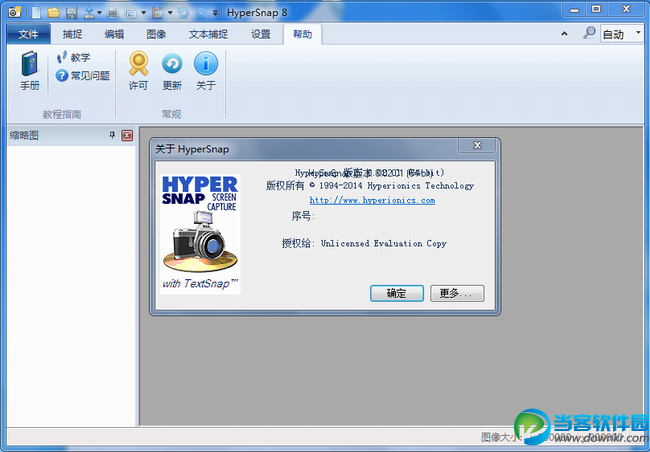Click the capture window icon in quick toolbar
Viewport: 650px width, 452px height.
coord(131,13)
